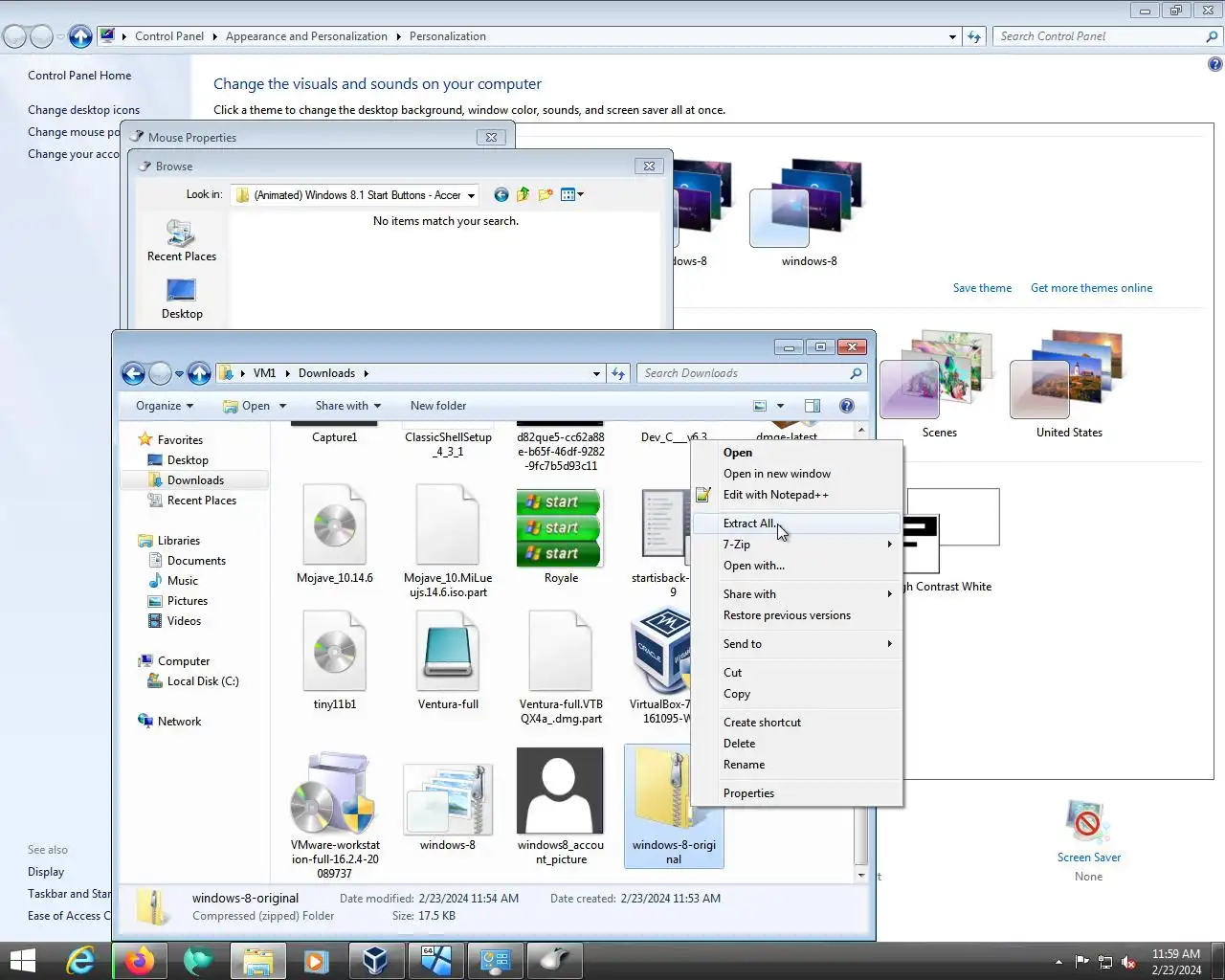
Task: Open the Look in folder dropdown
Action: click(471, 195)
